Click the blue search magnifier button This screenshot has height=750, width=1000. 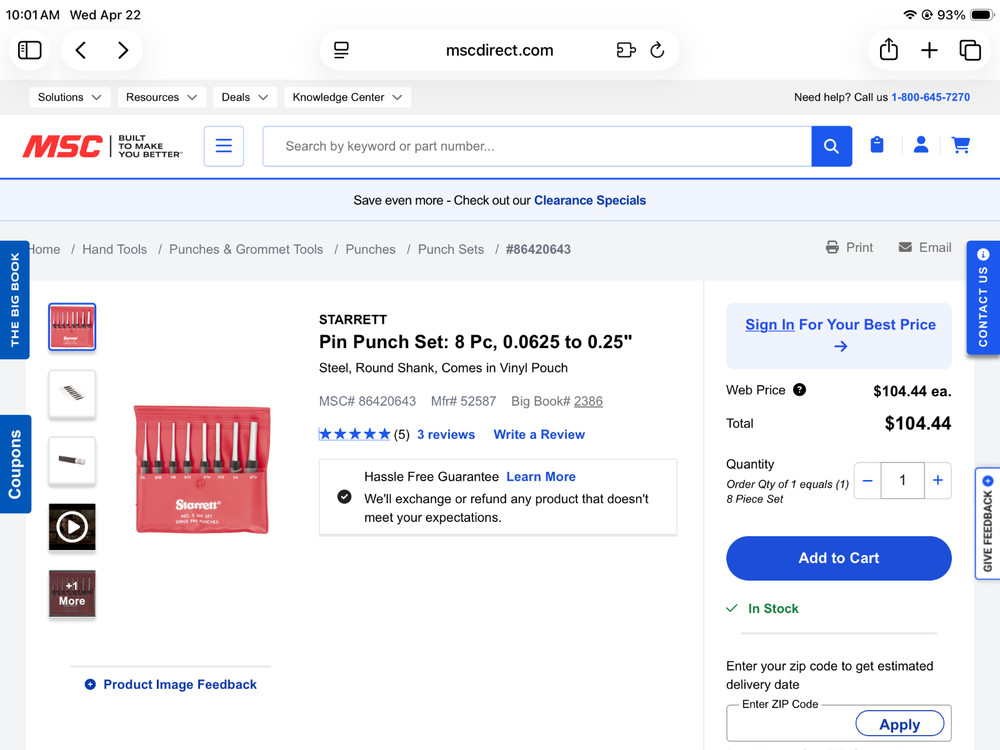(x=831, y=146)
